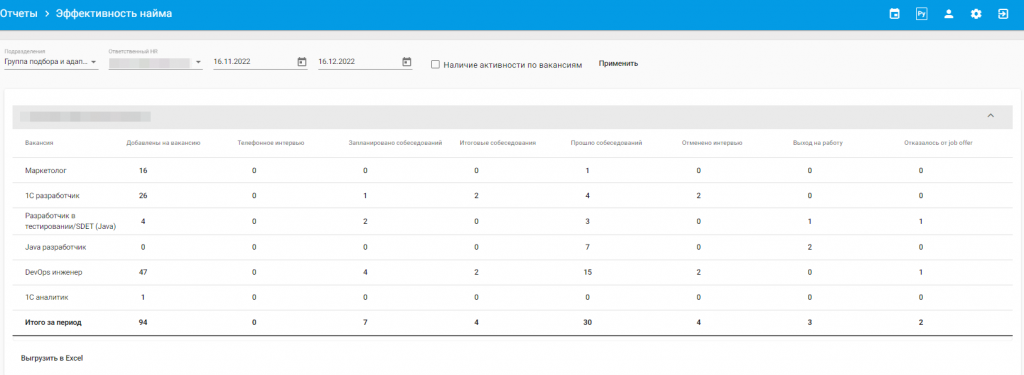The height and width of the screenshot is (375, 1024).
Task: Click "Выгрузить в Excel" link
Action: click(52, 358)
